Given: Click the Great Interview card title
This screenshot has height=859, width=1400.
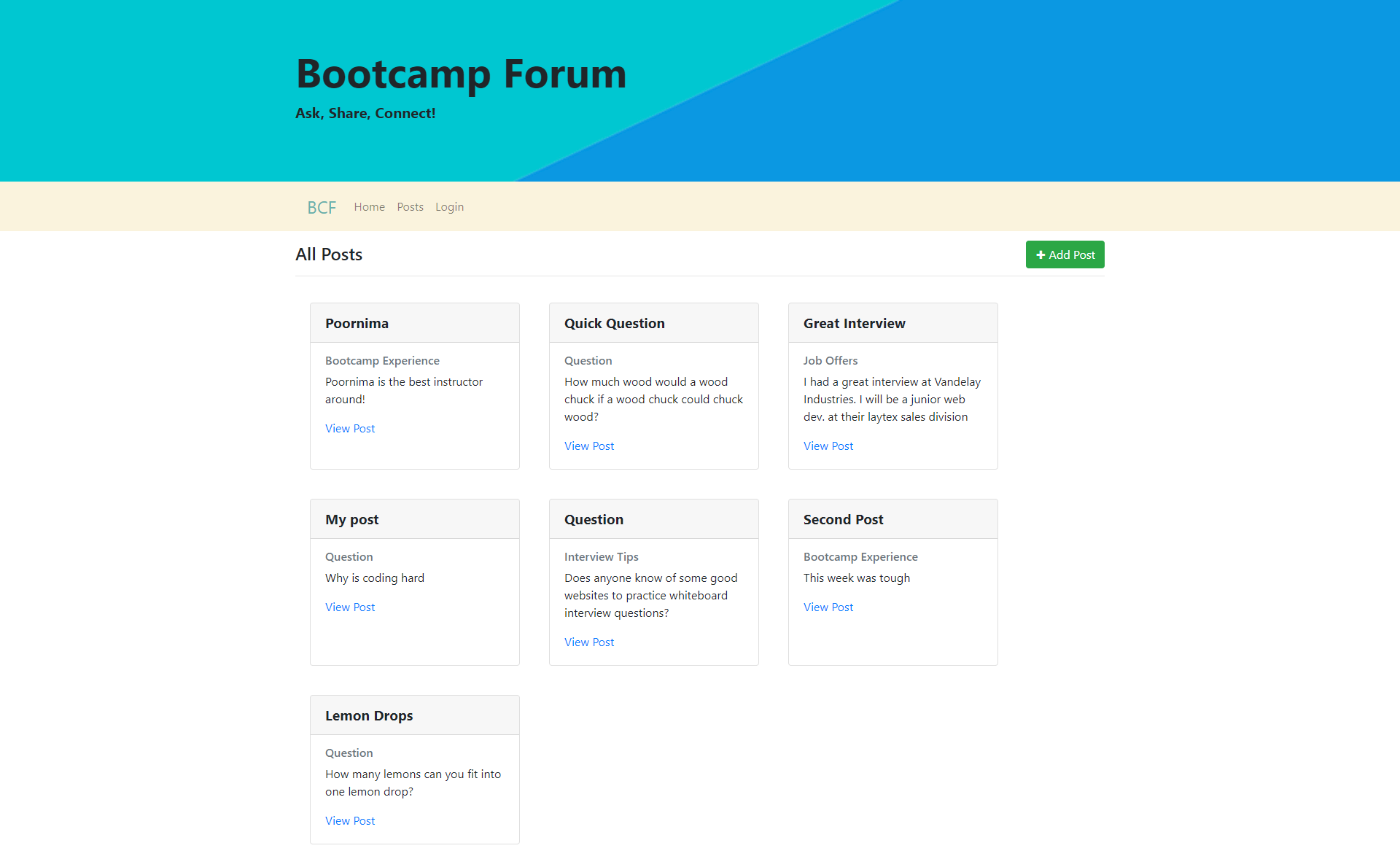Looking at the screenshot, I should [855, 323].
